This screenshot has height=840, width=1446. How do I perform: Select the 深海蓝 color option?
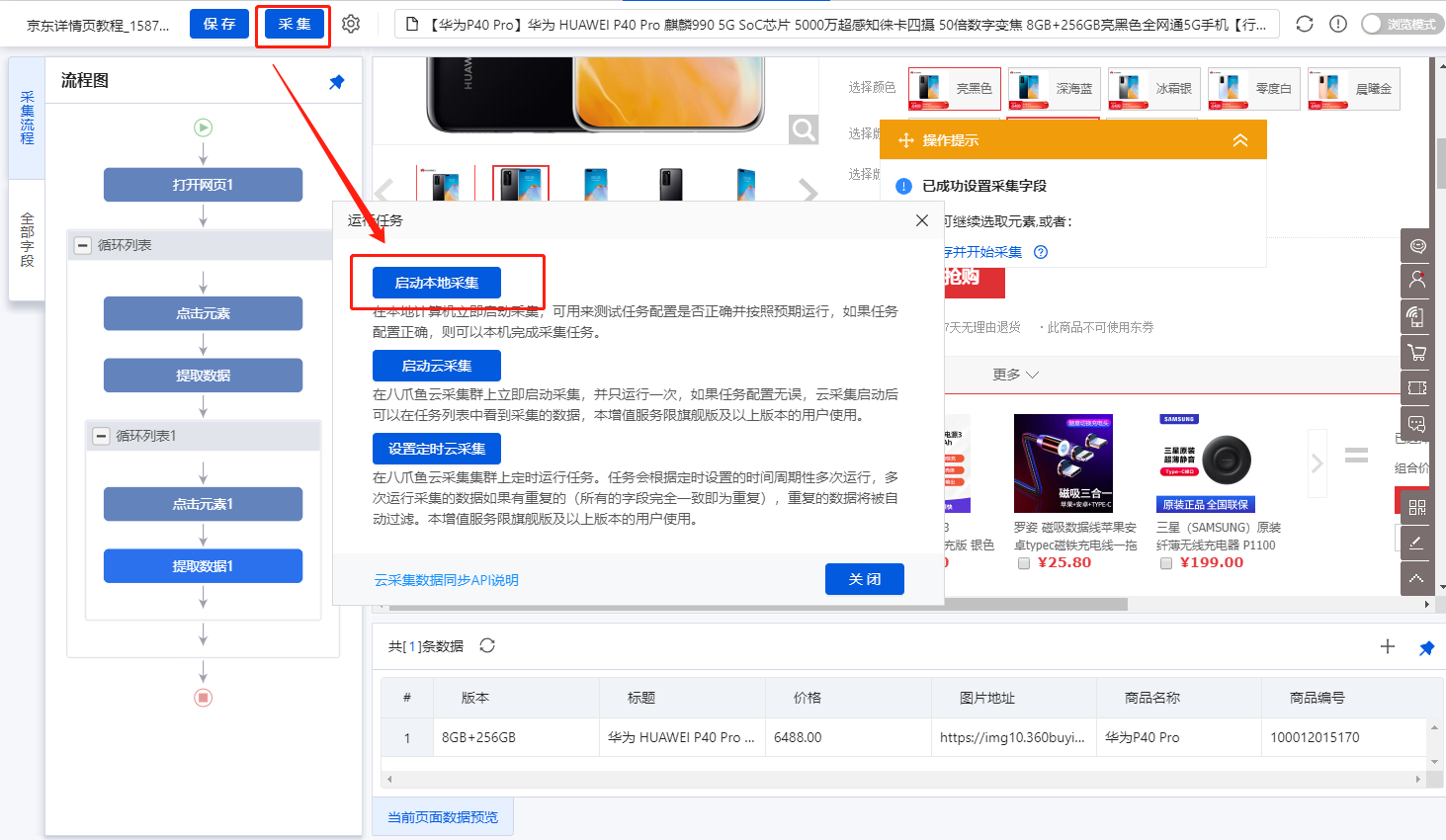pyautogui.click(x=1054, y=89)
